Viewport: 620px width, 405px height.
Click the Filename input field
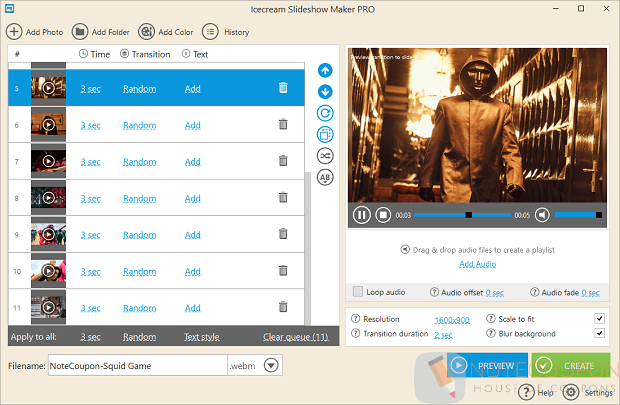coord(138,365)
